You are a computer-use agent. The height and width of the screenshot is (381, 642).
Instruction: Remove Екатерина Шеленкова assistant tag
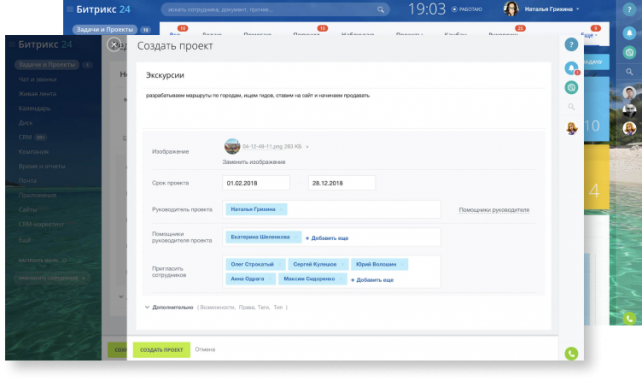[296, 237]
